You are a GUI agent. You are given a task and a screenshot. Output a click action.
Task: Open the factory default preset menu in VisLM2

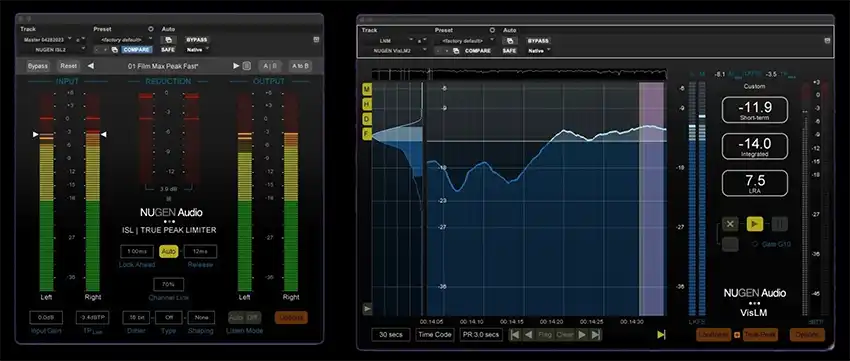coord(465,41)
